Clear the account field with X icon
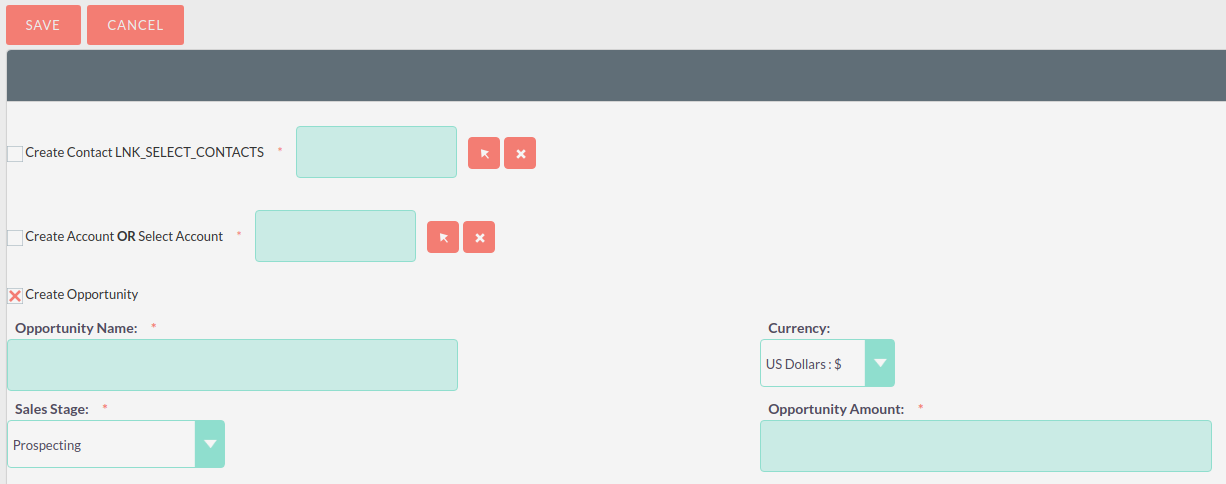The width and height of the screenshot is (1226, 484). pyautogui.click(x=479, y=237)
